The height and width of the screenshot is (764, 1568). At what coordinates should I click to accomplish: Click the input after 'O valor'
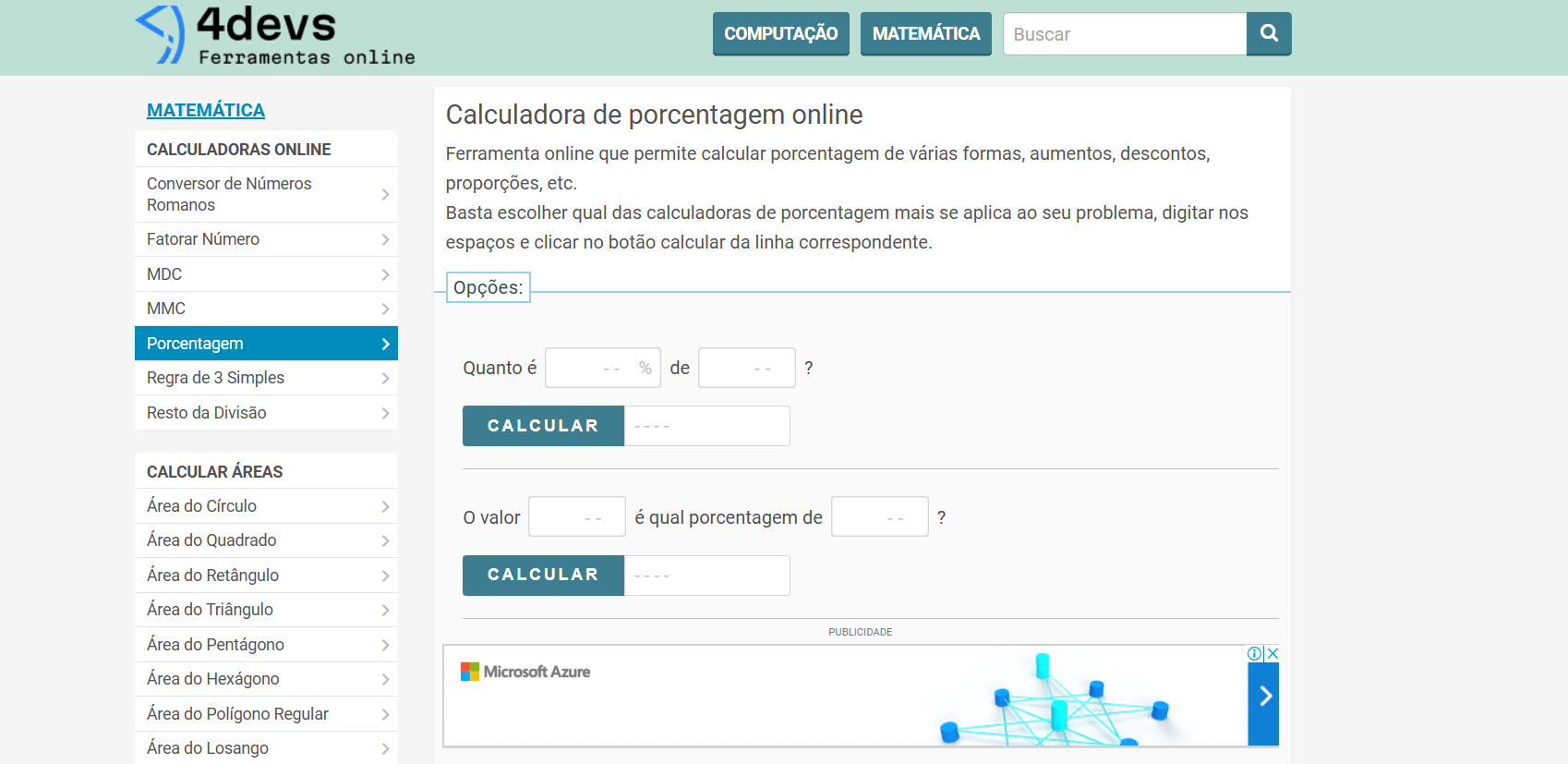click(x=576, y=517)
